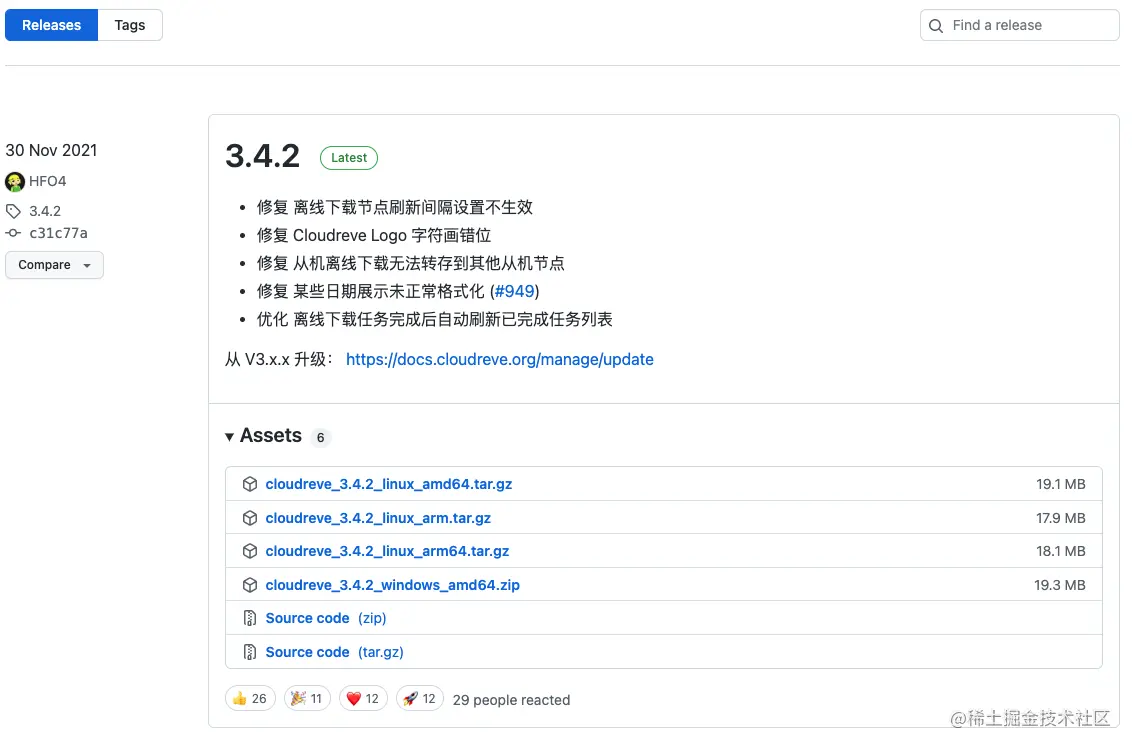1132x750 pixels.
Task: Open HFO4 user avatar
Action: tap(14, 181)
